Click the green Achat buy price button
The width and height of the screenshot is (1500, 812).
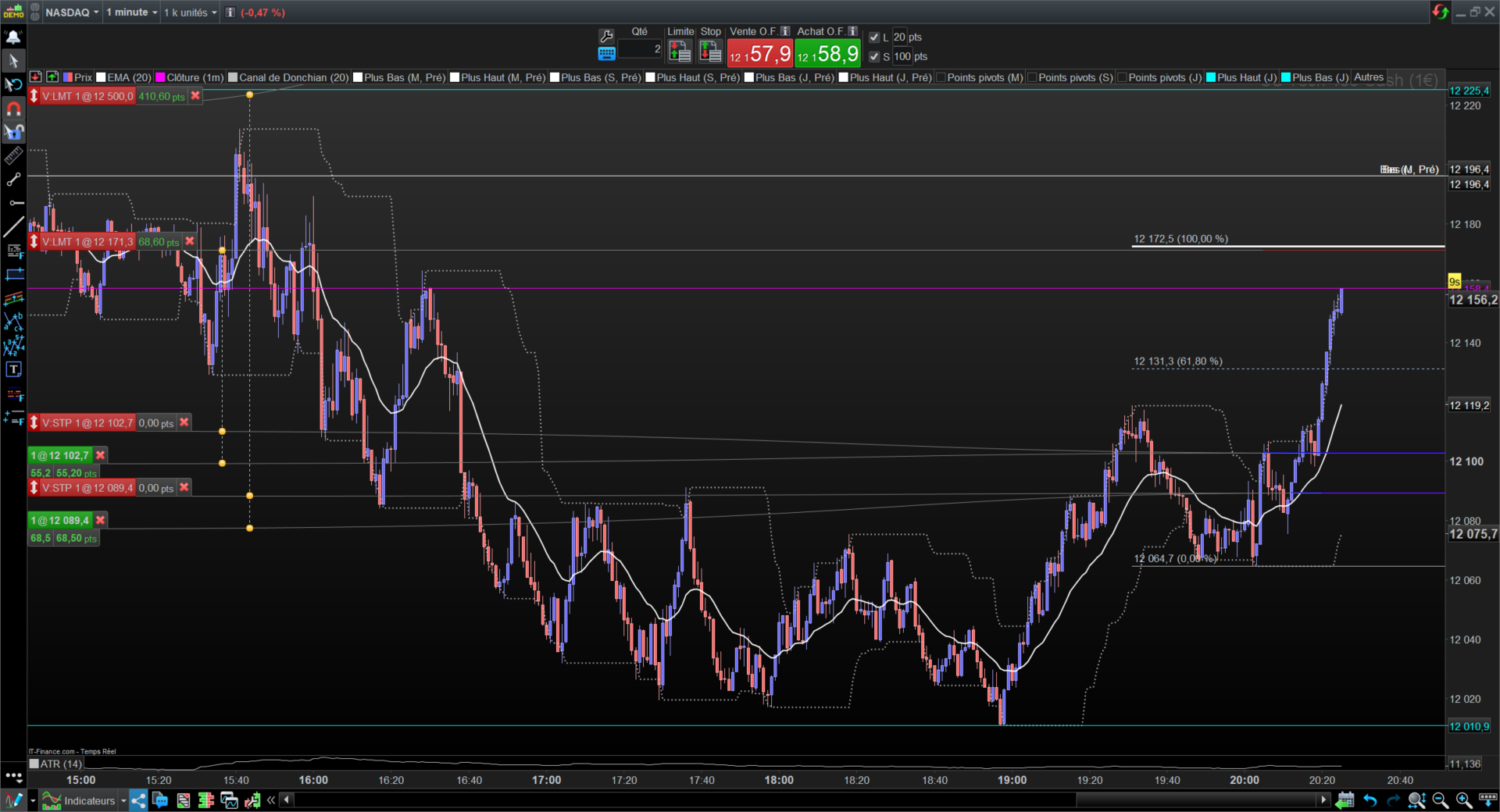827,54
